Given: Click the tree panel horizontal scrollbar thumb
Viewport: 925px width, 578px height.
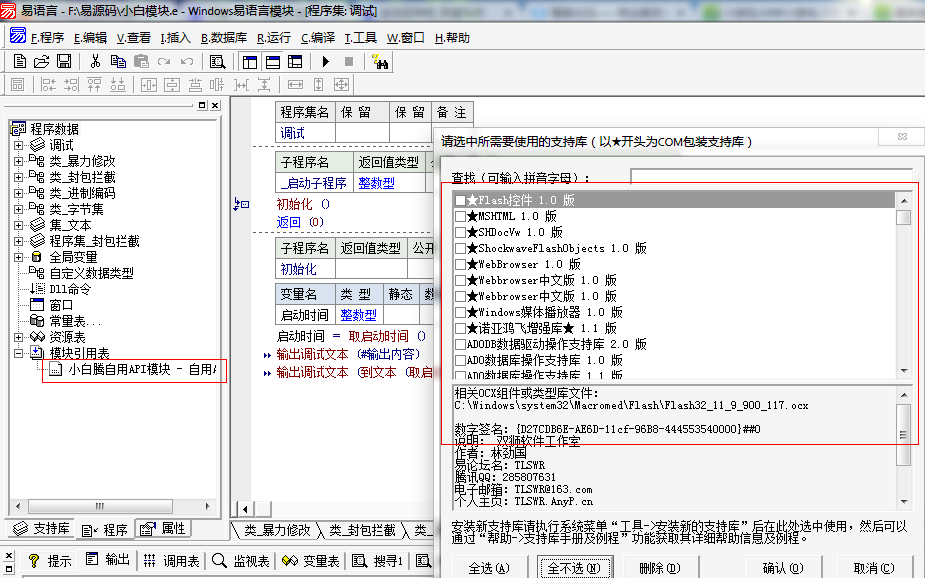Looking at the screenshot, I should 100,506.
